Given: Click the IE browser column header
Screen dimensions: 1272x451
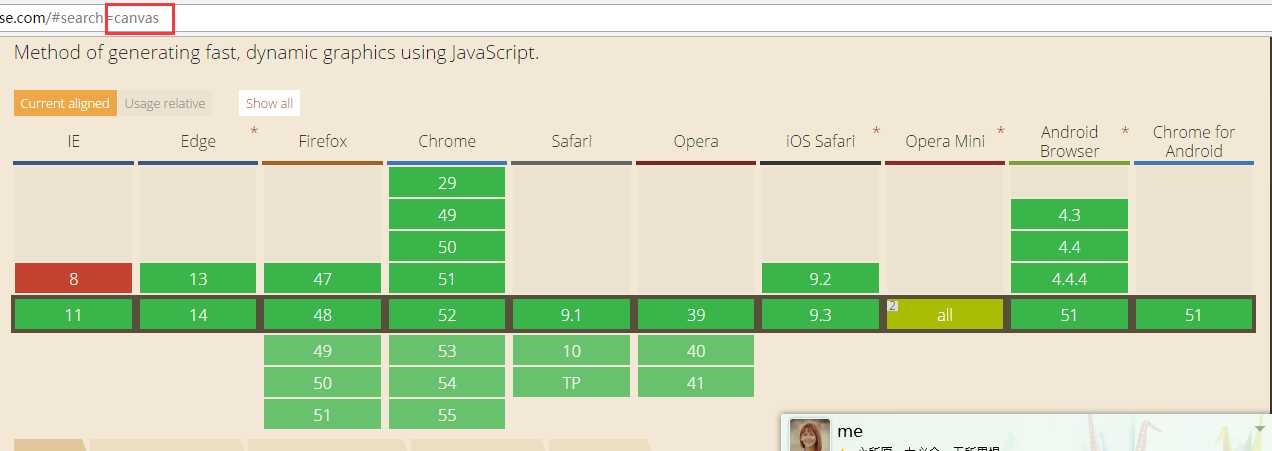Looking at the screenshot, I should (x=73, y=141).
